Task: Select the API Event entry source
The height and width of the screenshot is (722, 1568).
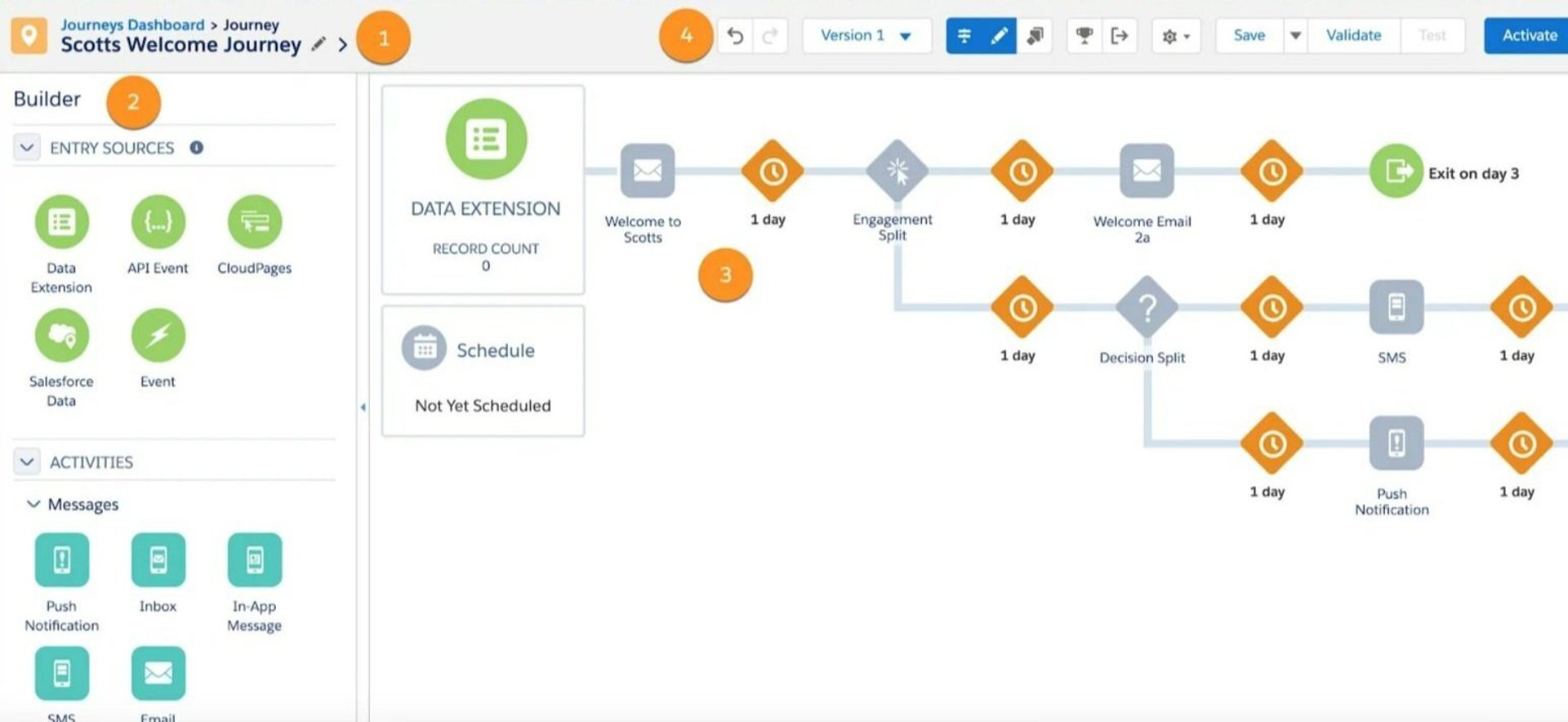Action: coord(158,222)
